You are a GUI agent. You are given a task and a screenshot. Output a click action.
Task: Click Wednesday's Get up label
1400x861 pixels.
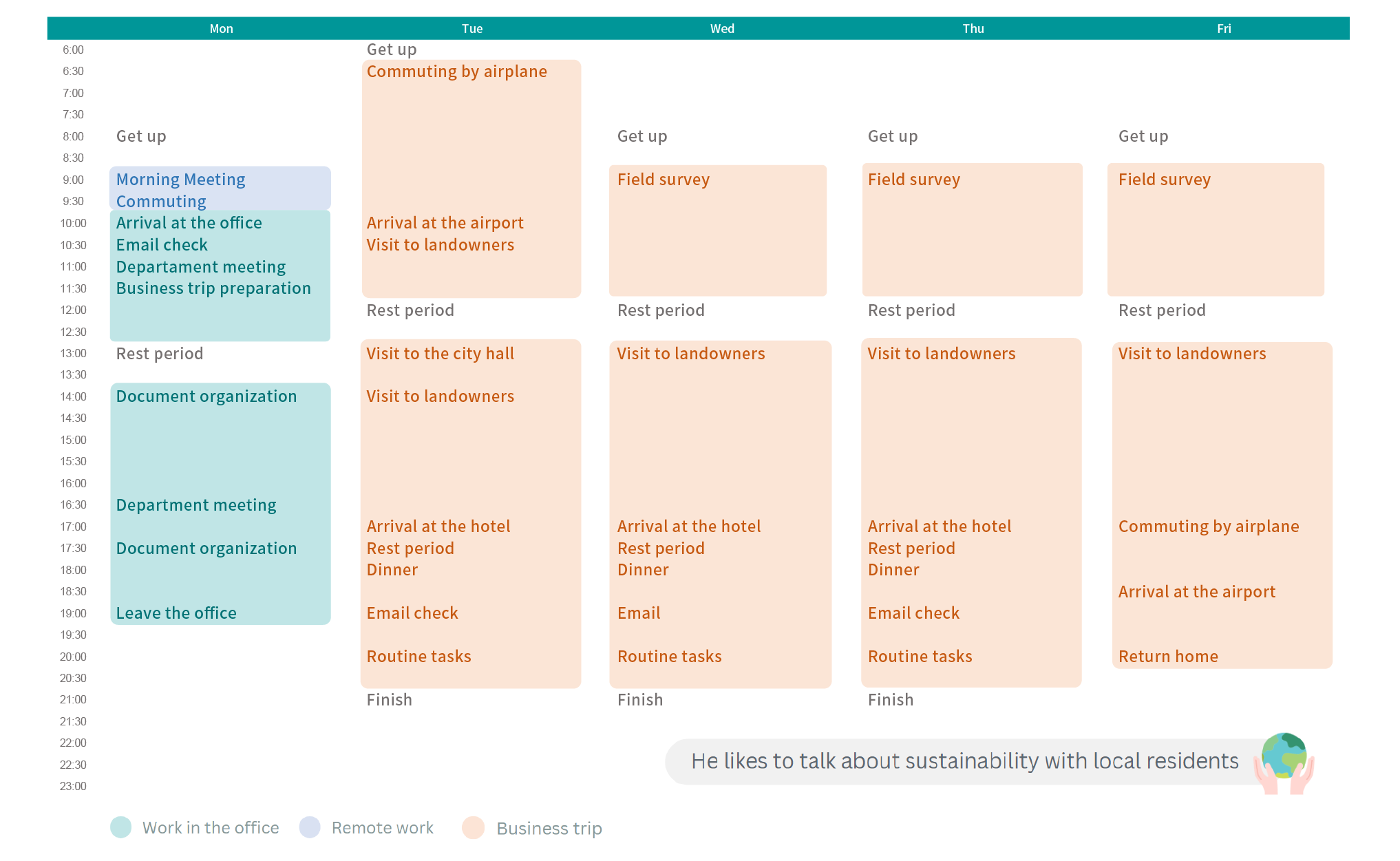(642, 136)
